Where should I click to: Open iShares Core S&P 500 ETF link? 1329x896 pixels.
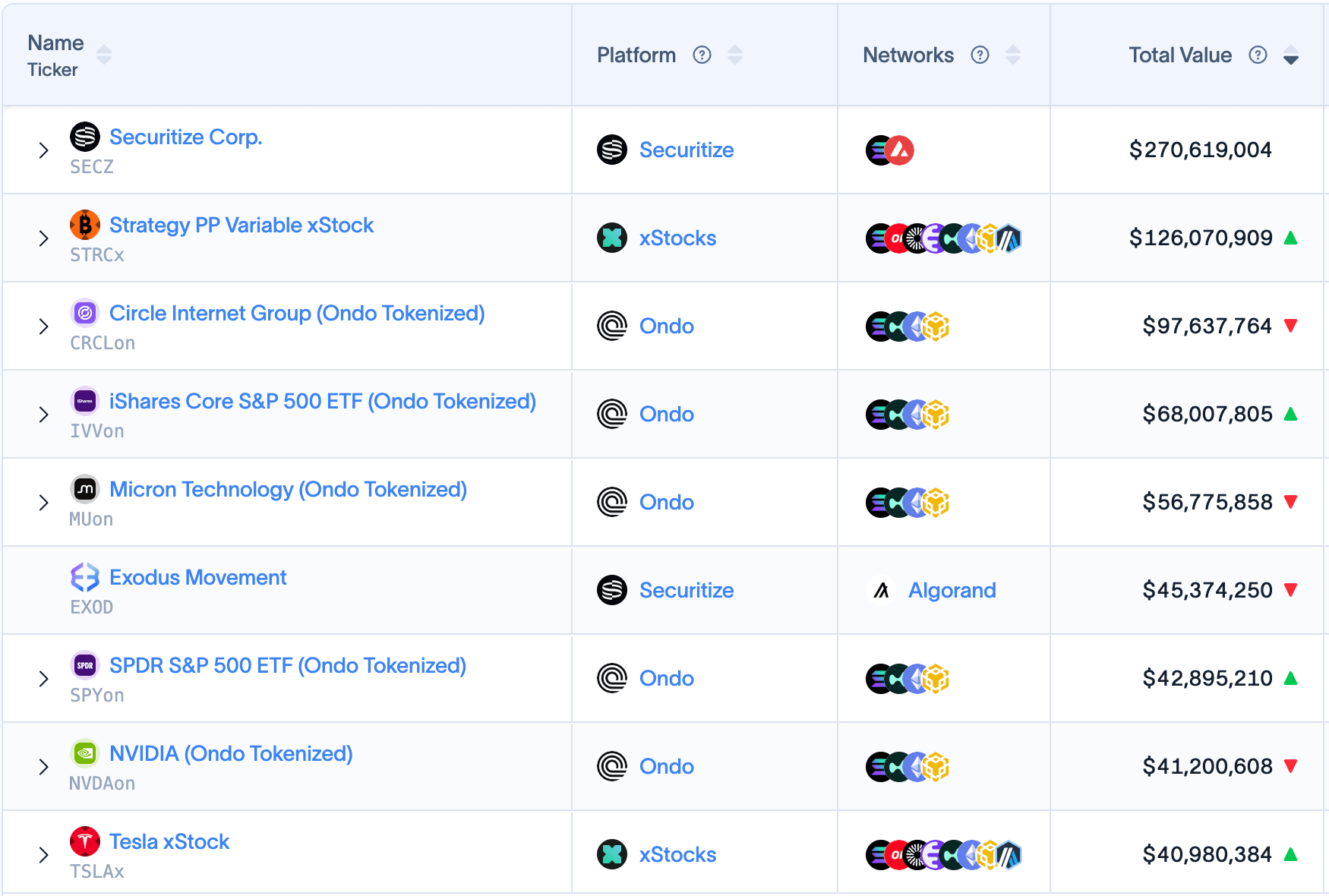tap(323, 401)
